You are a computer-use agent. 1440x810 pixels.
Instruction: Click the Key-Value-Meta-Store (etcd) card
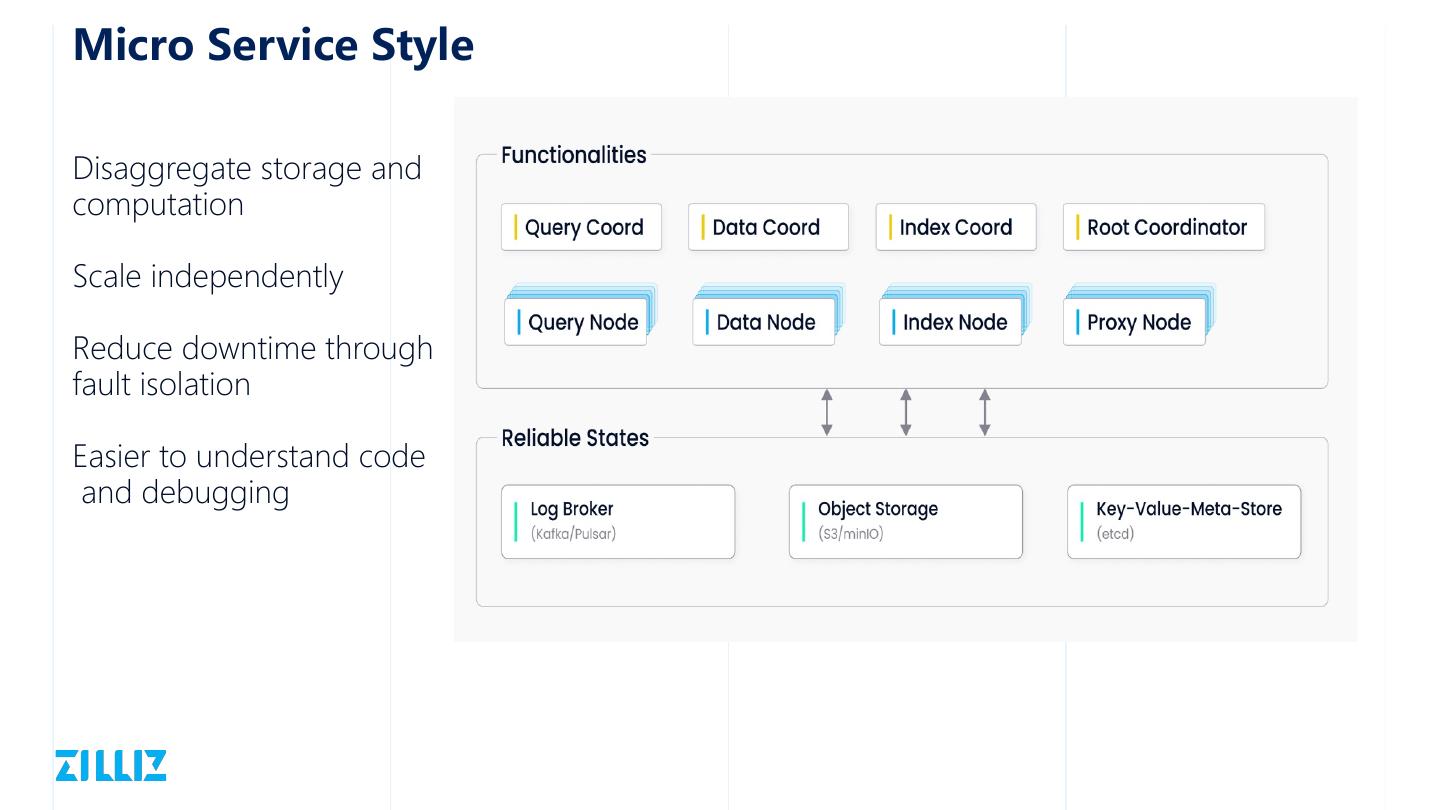point(1184,522)
